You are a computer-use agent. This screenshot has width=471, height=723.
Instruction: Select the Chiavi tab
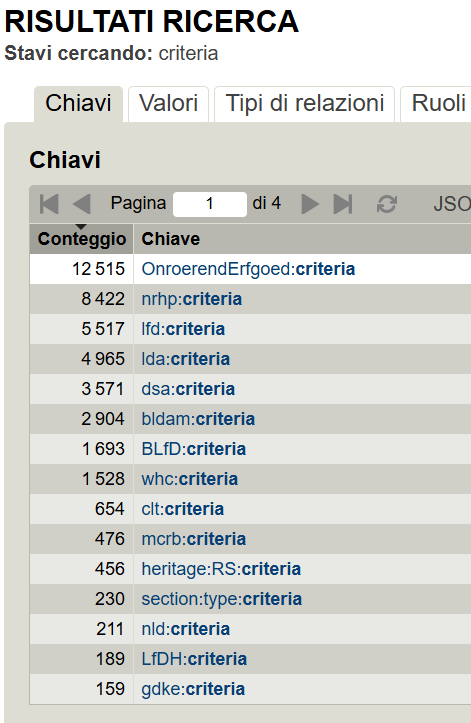click(x=78, y=103)
